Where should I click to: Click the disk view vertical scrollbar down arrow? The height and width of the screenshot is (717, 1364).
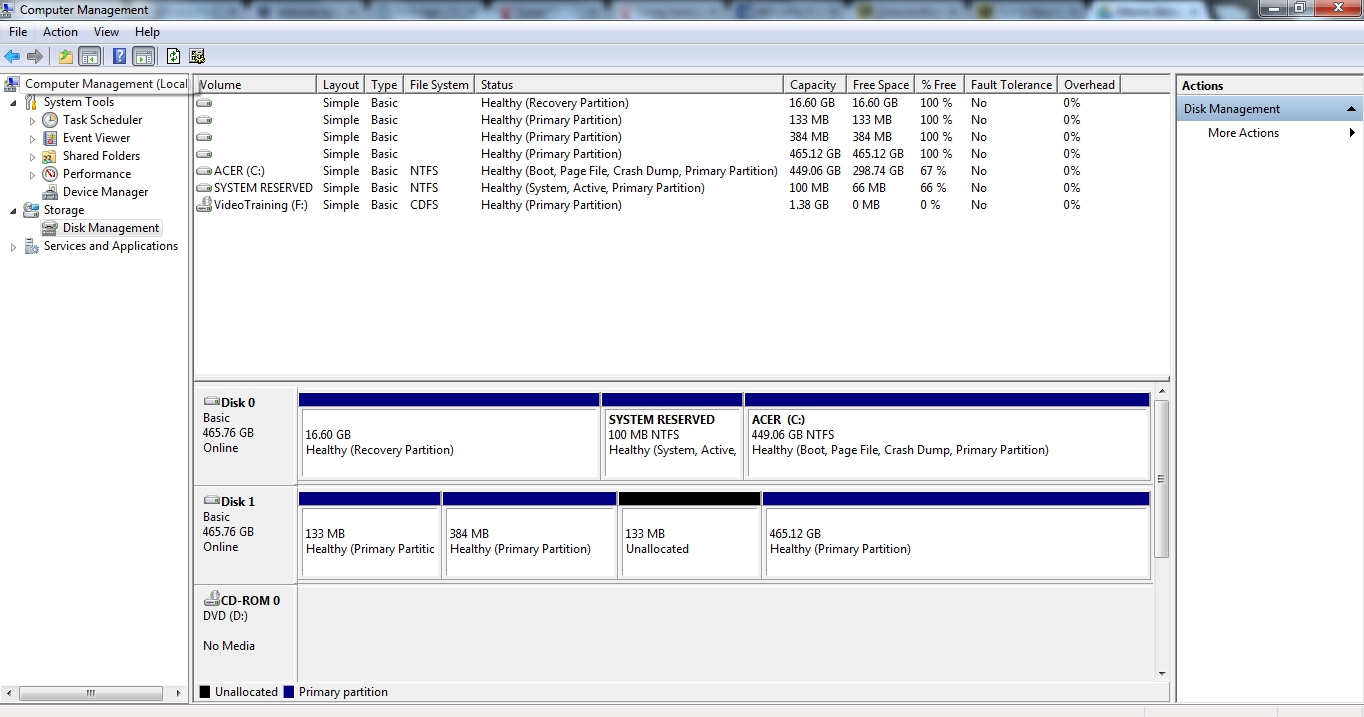1161,673
